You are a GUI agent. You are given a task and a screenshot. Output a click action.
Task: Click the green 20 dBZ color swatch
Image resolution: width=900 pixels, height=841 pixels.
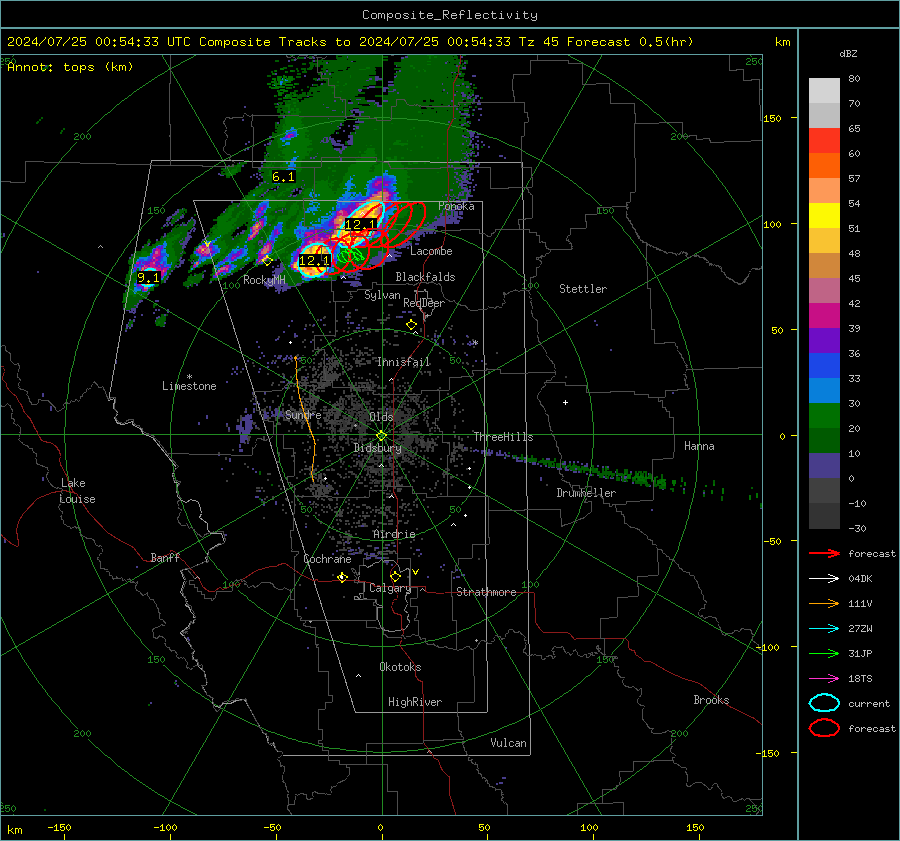click(824, 416)
